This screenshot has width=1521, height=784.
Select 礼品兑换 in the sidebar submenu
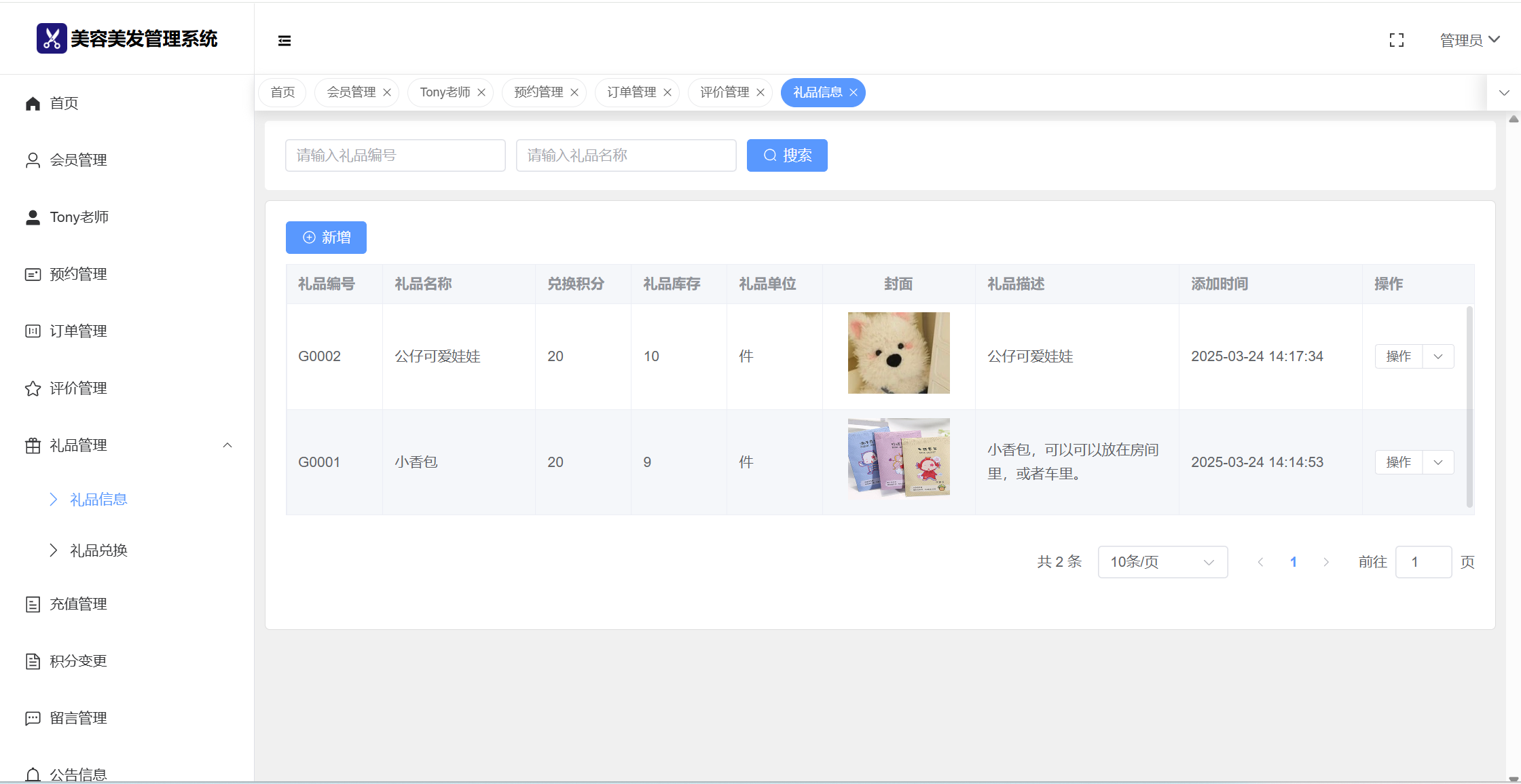coord(98,550)
